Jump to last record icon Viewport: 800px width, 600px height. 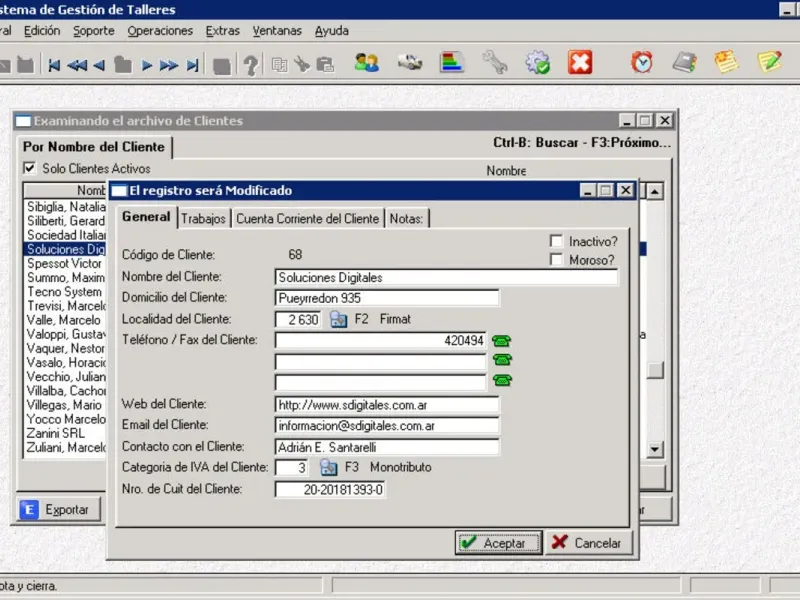coord(192,65)
